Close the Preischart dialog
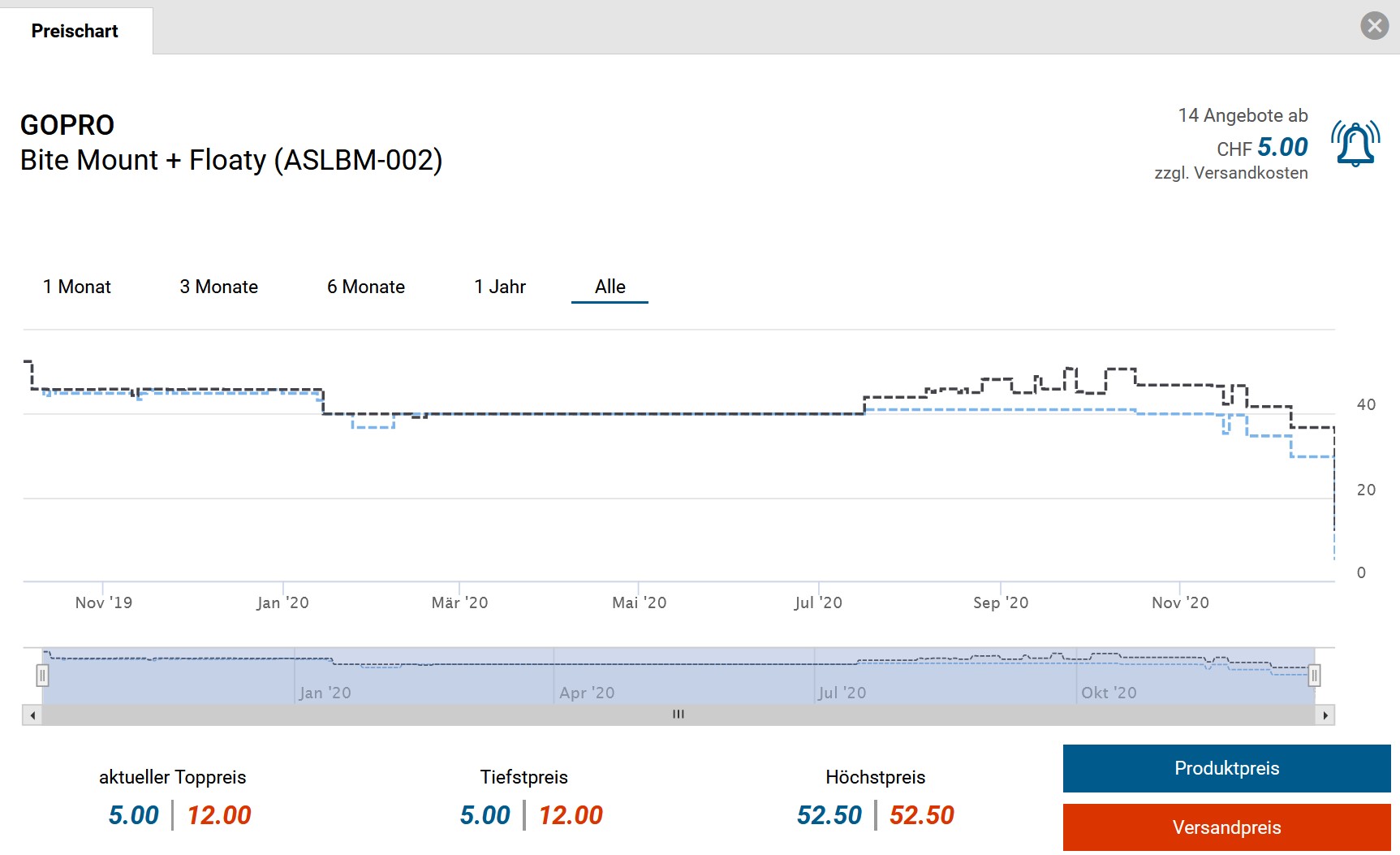The height and width of the screenshot is (855, 1400). [1374, 26]
